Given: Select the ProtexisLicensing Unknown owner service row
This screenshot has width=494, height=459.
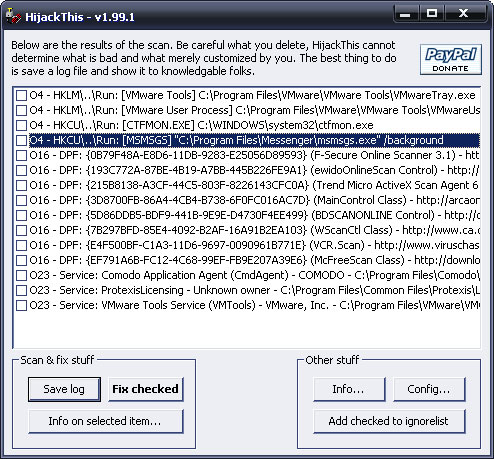Looking at the screenshot, I should pos(255,290).
